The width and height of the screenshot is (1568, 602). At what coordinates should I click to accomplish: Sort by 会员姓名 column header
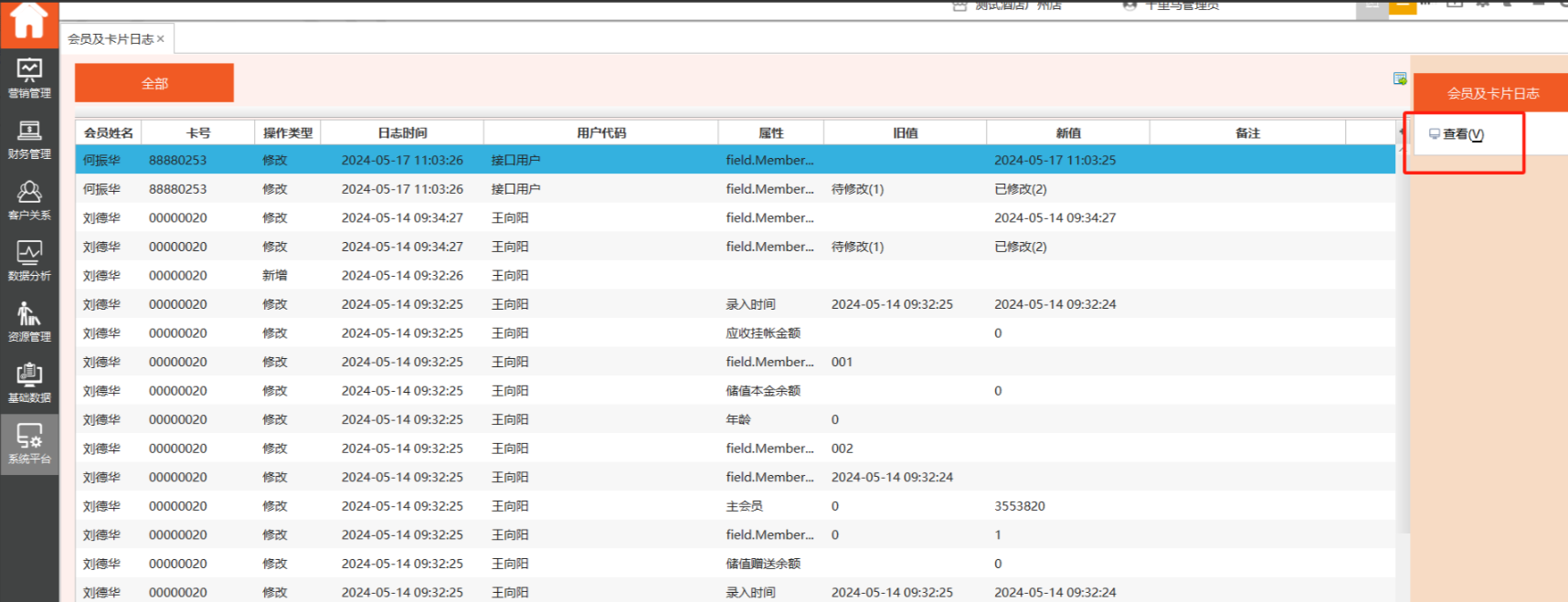coord(108,133)
